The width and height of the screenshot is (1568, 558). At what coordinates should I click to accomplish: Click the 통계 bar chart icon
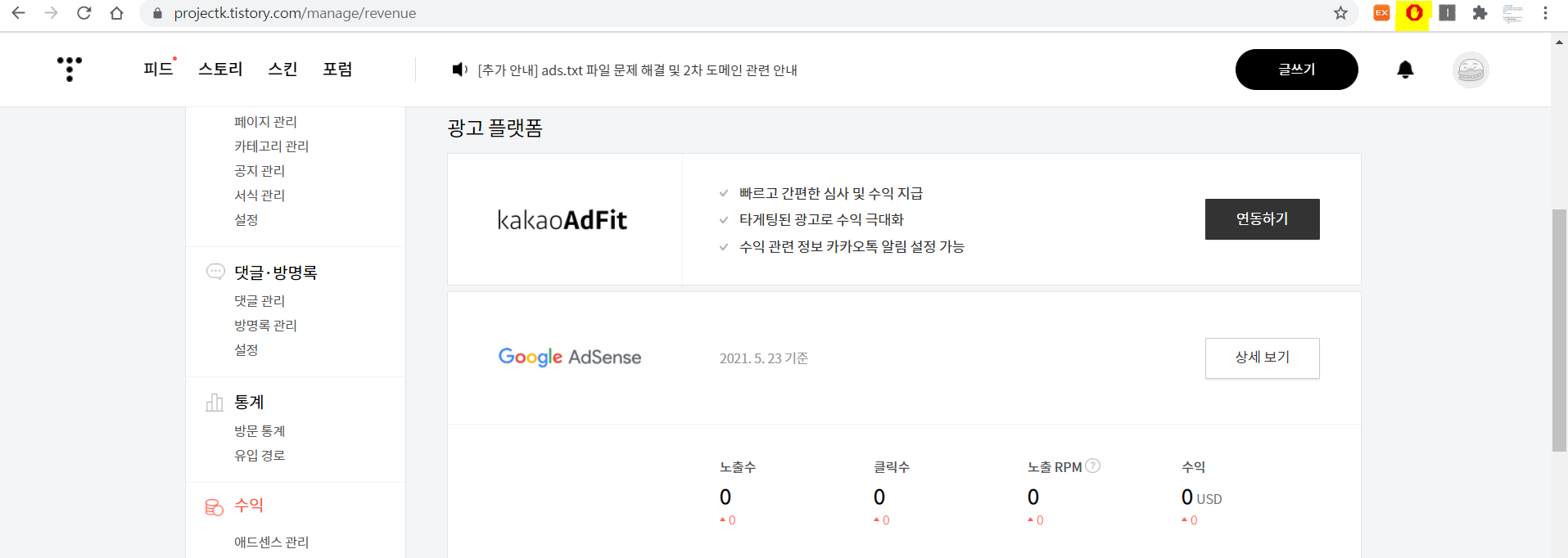tap(215, 402)
